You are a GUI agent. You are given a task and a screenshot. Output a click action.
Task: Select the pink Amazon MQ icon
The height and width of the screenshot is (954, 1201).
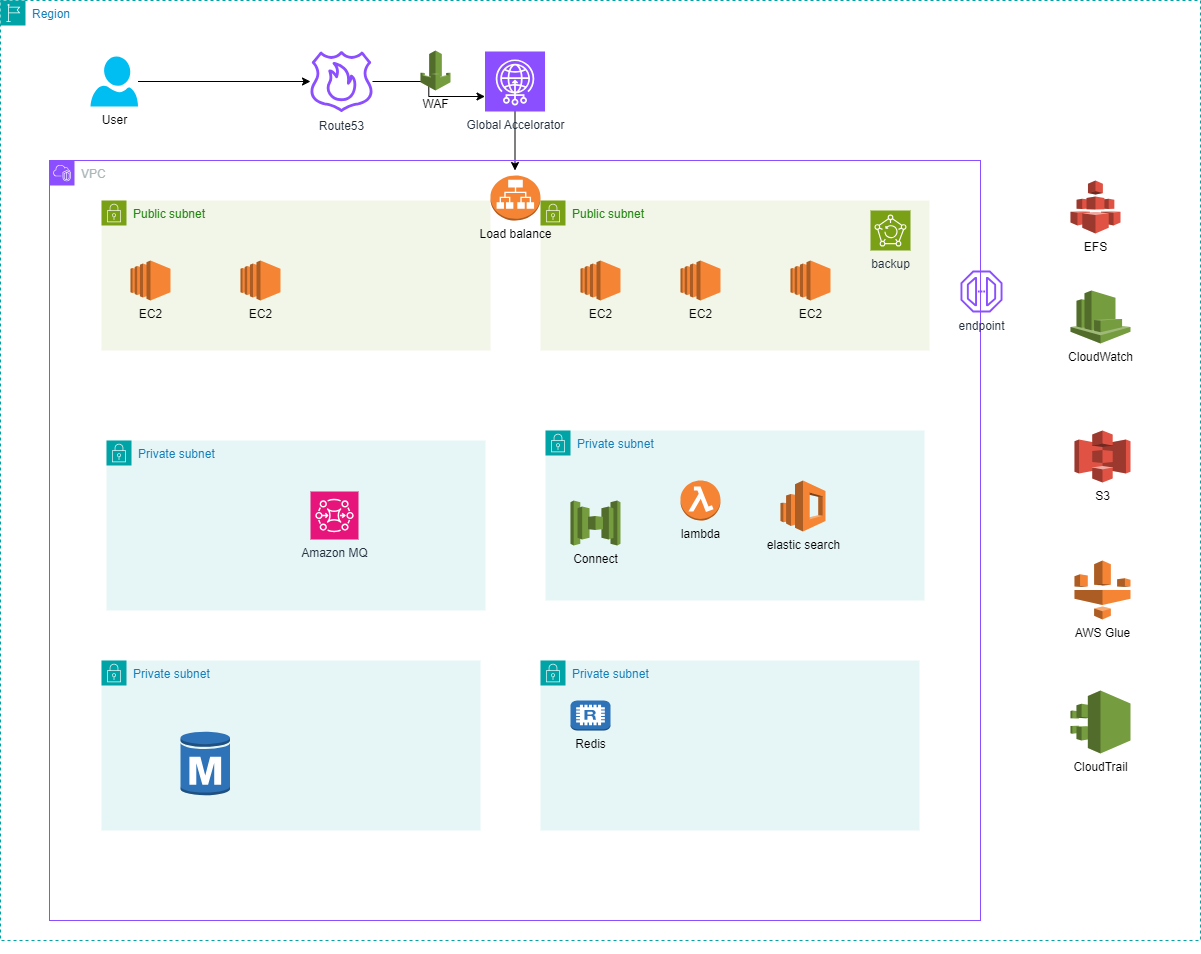pos(334,516)
